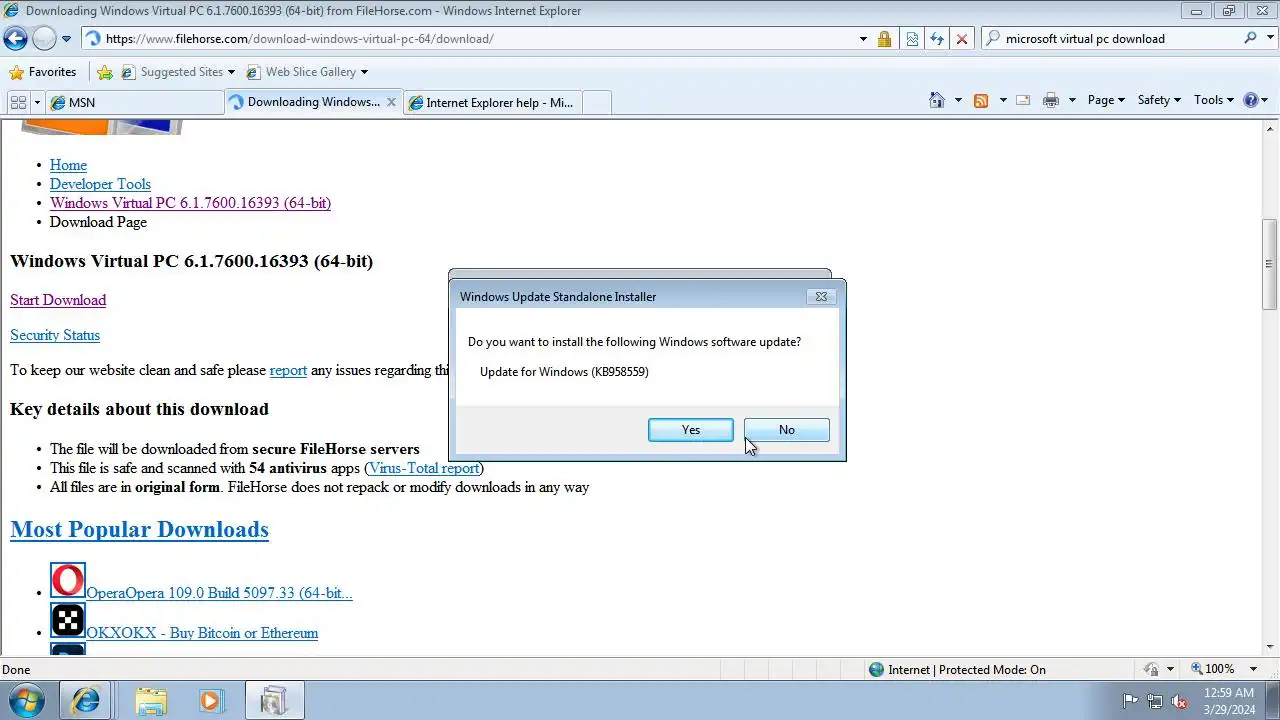
Task: Click the Back navigation arrow
Action: 15,39
